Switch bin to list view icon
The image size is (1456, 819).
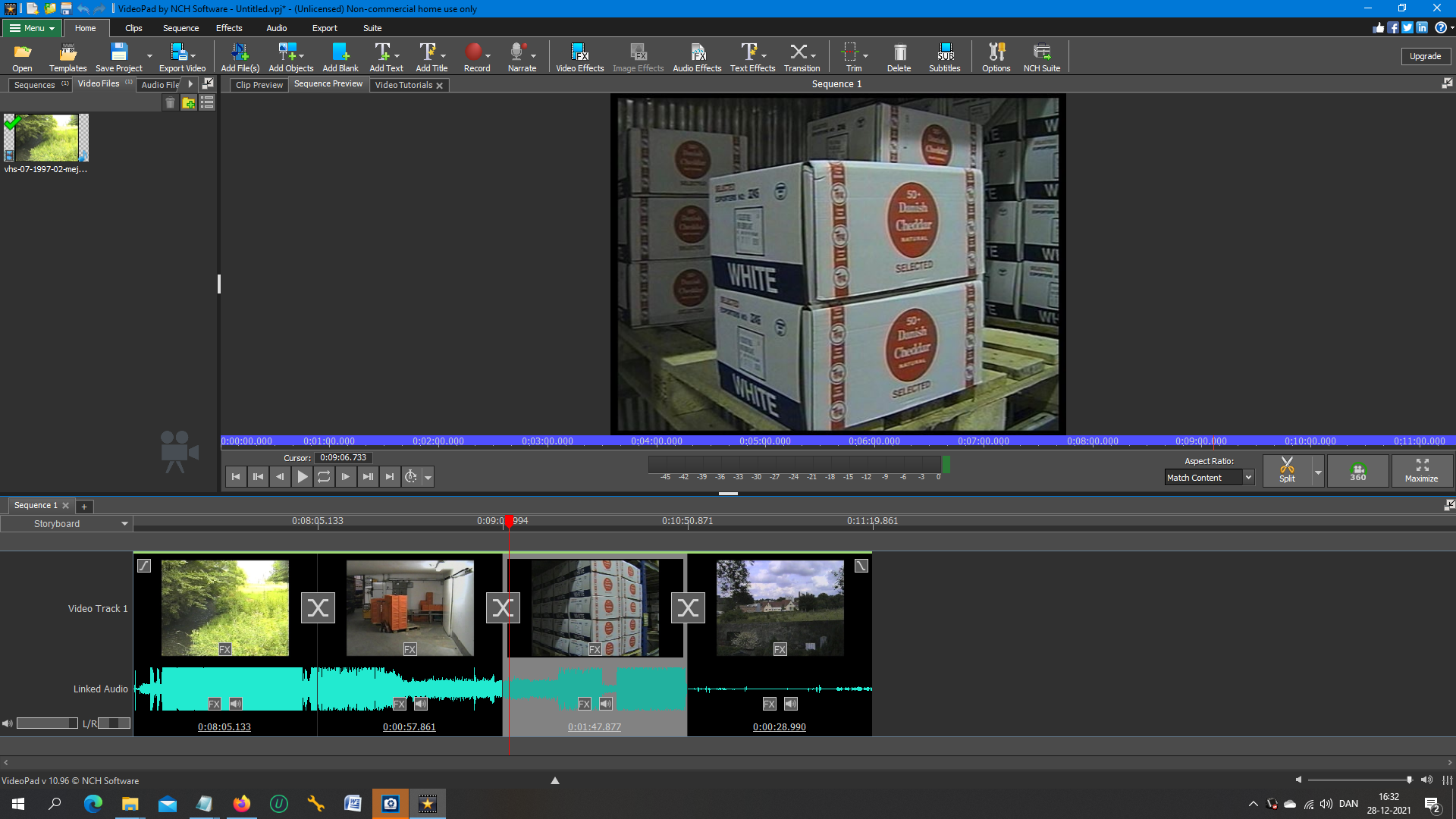[206, 102]
